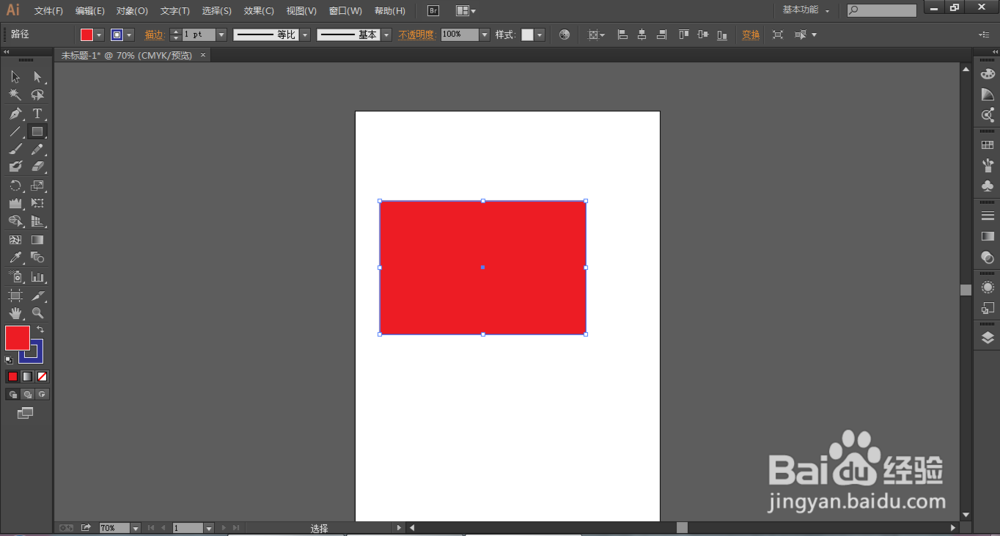Click the orange 不透明度 opacity link

pos(417,35)
